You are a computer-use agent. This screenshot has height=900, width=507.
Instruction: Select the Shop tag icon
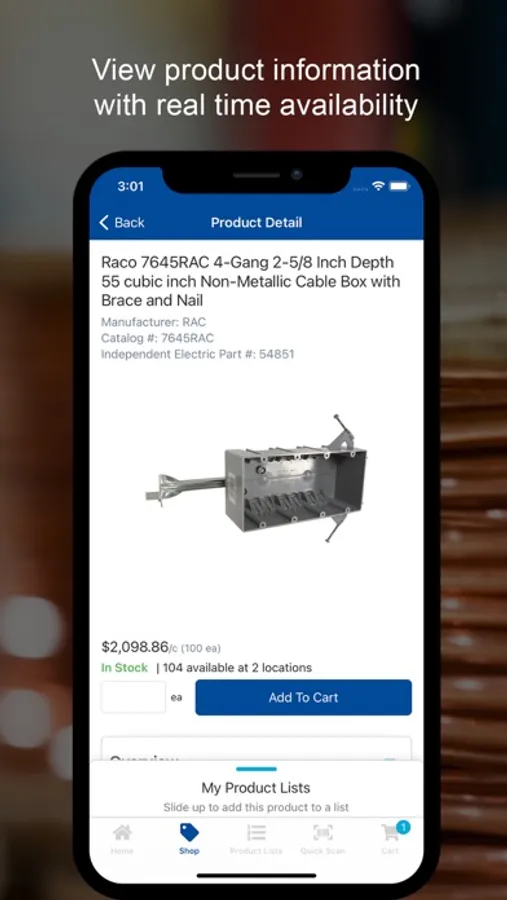point(189,832)
